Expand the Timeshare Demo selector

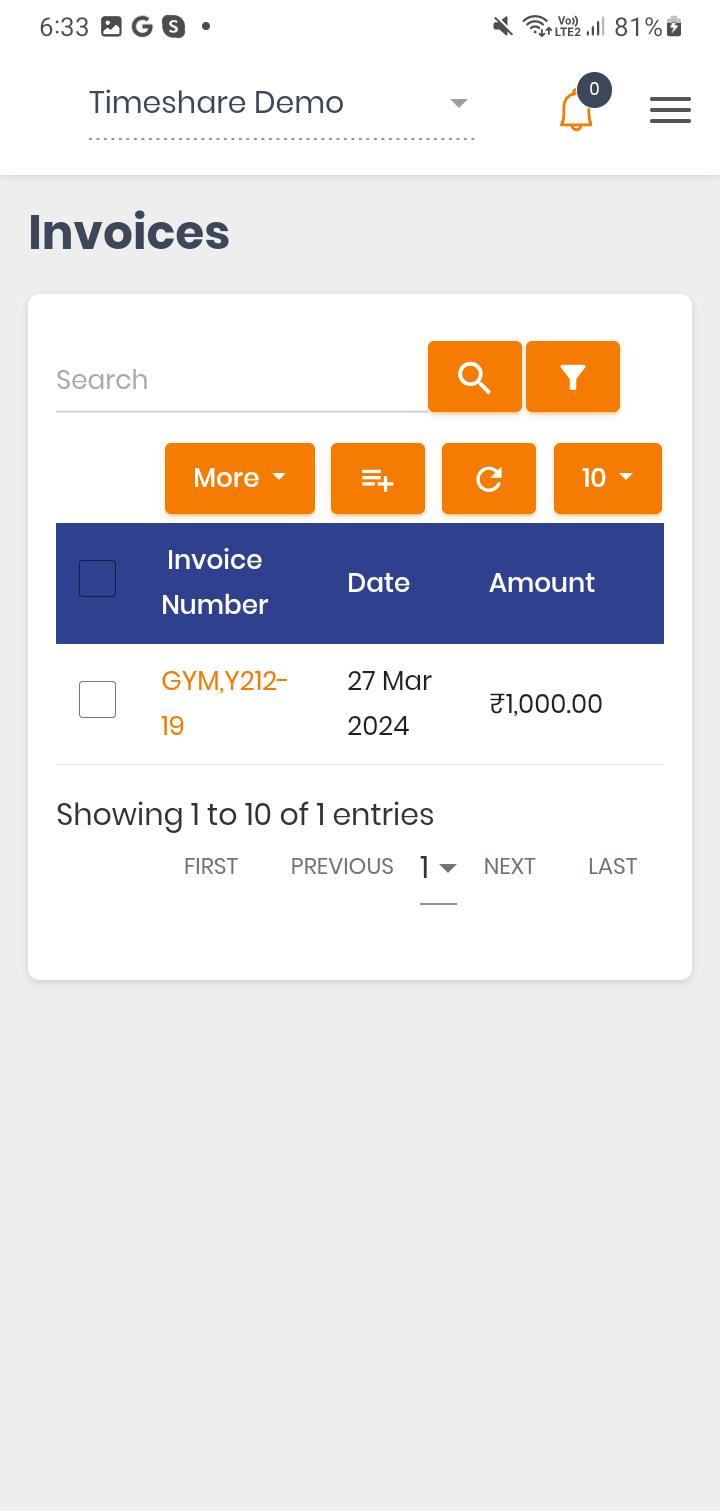tap(281, 104)
